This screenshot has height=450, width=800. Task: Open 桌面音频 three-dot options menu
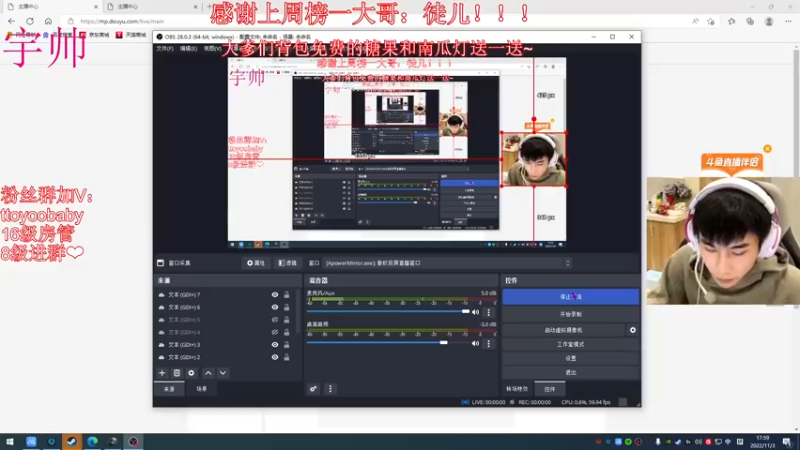(x=488, y=343)
